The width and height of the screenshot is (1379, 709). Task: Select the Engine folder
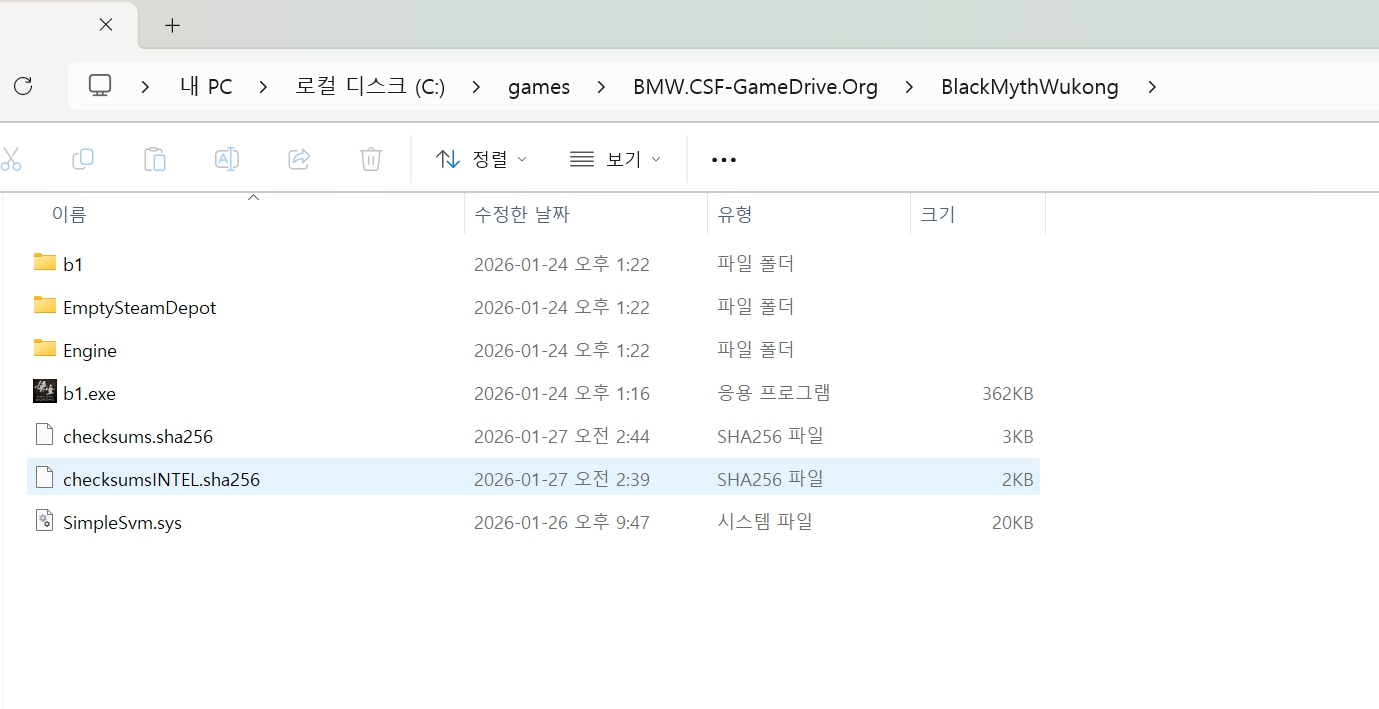89,351
